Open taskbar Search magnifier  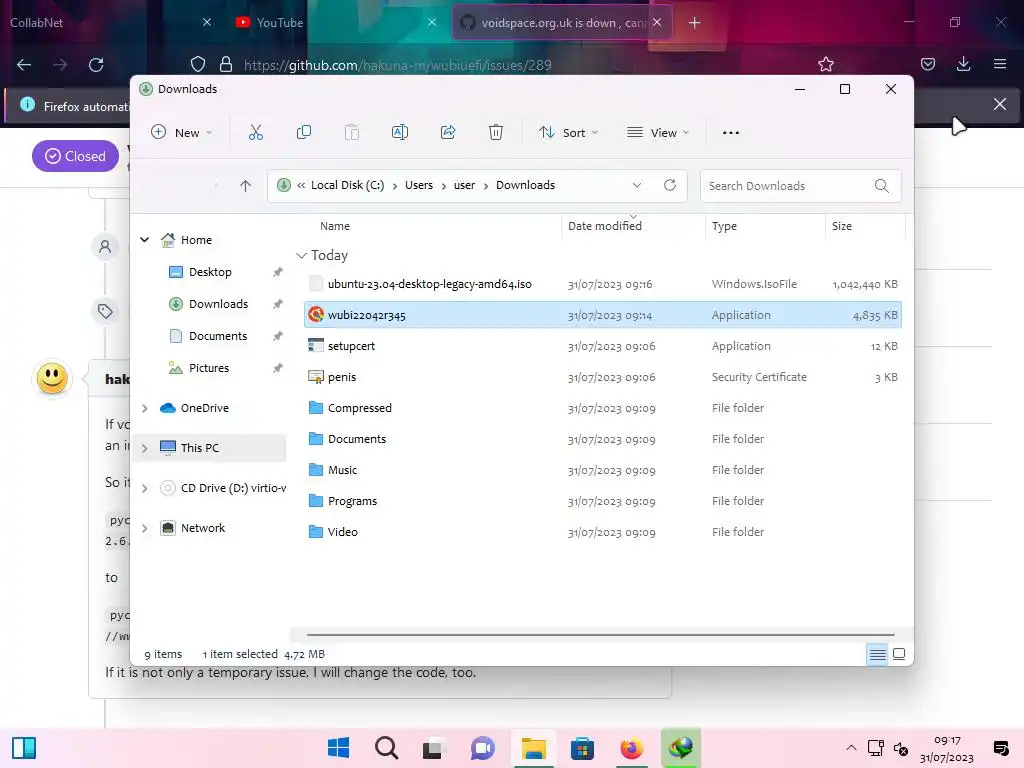pos(387,748)
